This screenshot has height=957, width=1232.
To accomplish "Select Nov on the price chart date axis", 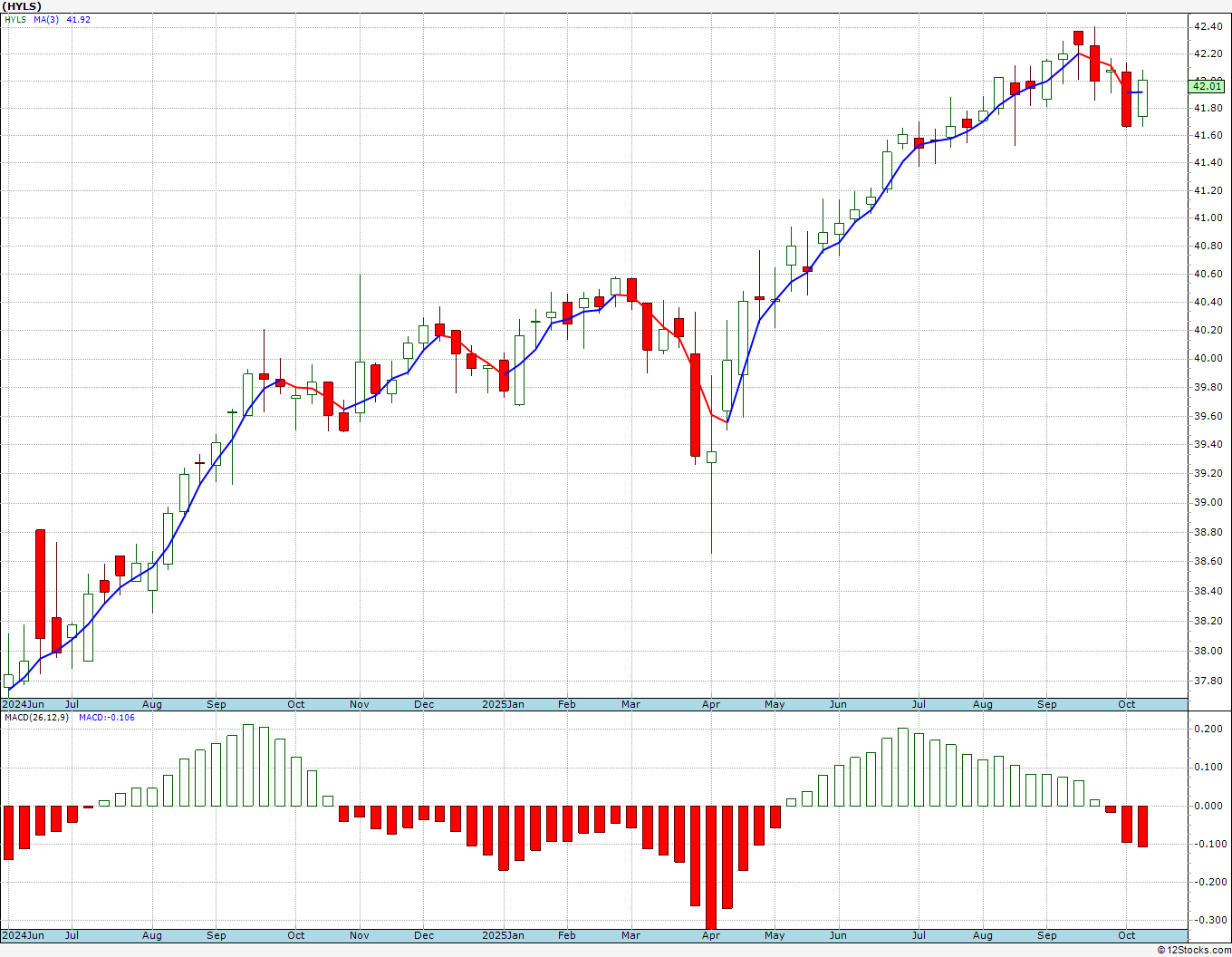I will click(x=360, y=704).
